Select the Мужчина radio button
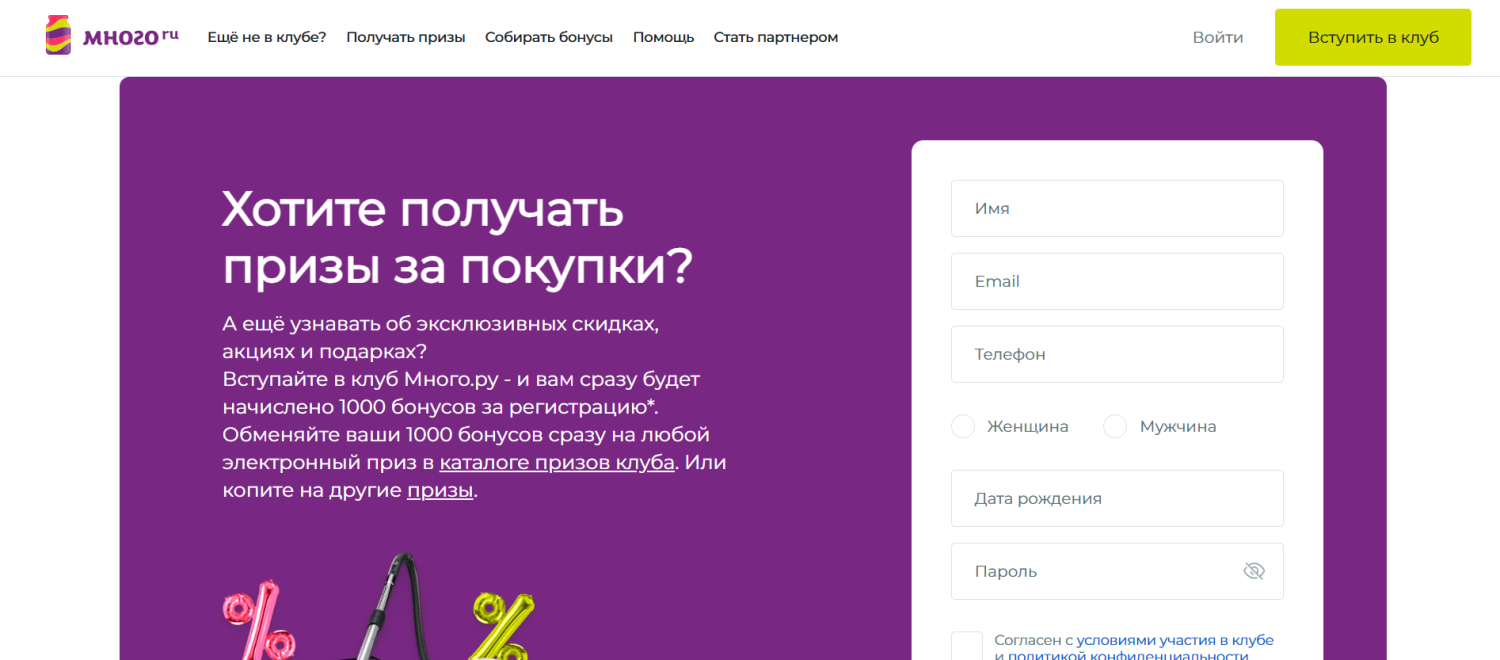1500x660 pixels. [x=1115, y=427]
